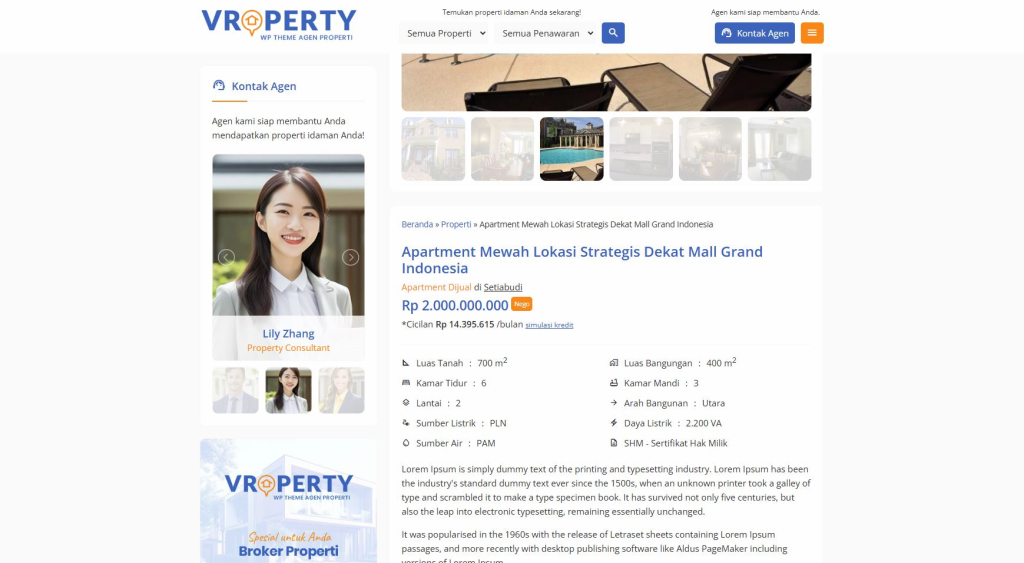
Task: Select the male agent thumbnail
Action: 235,390
